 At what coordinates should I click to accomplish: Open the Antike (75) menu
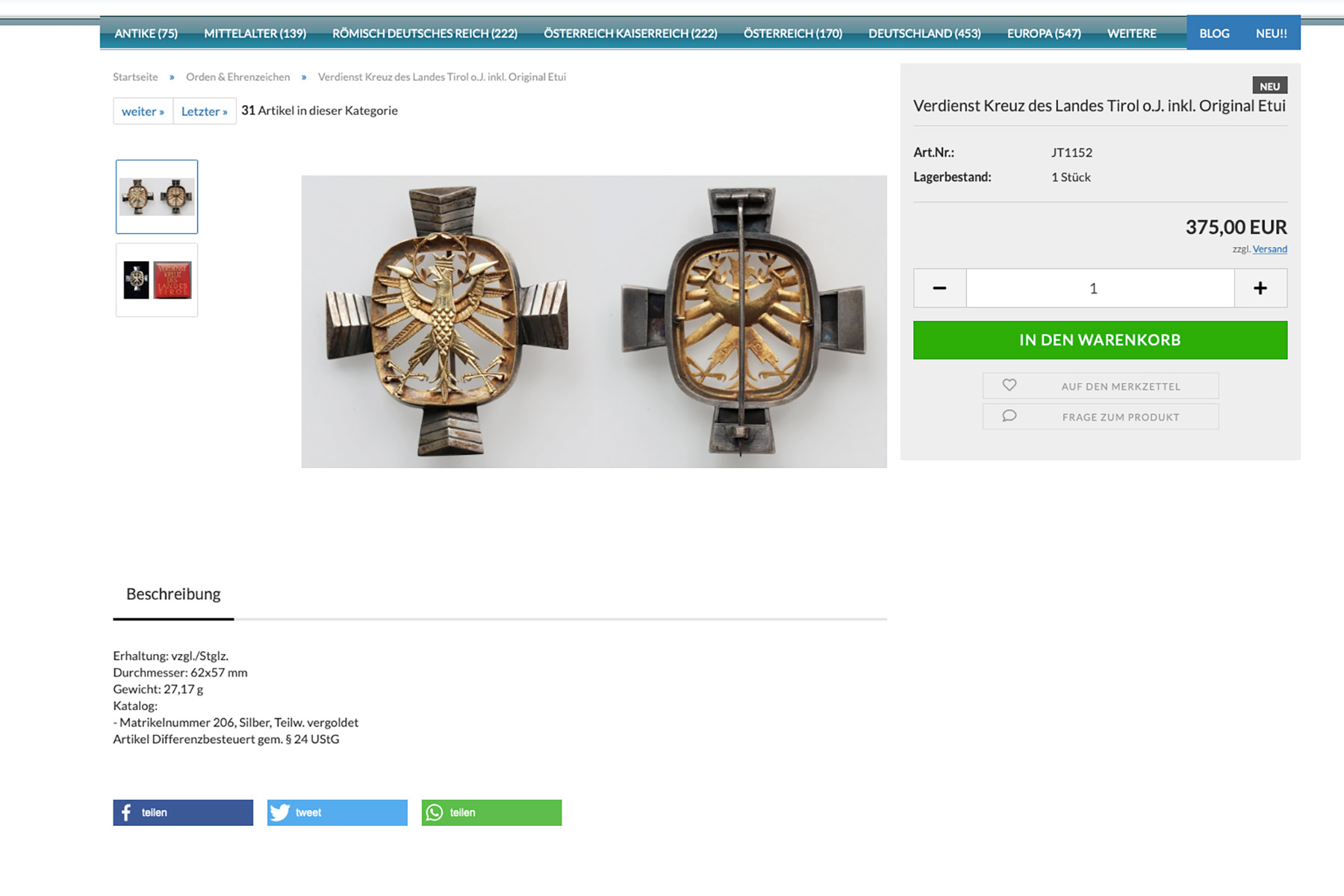(x=146, y=34)
